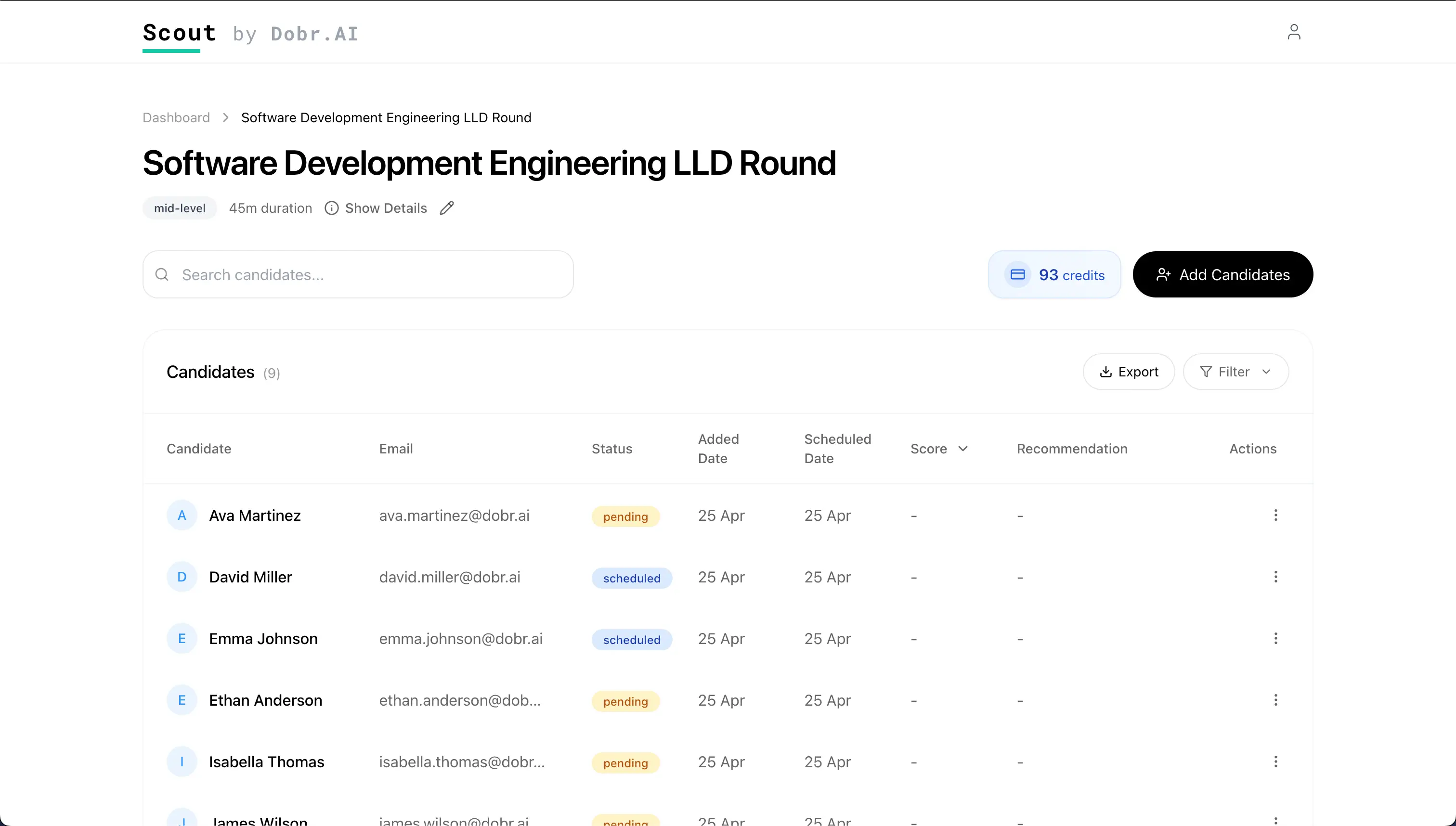Click the credit card icon in the credits badge
The image size is (1456, 826).
1018,274
